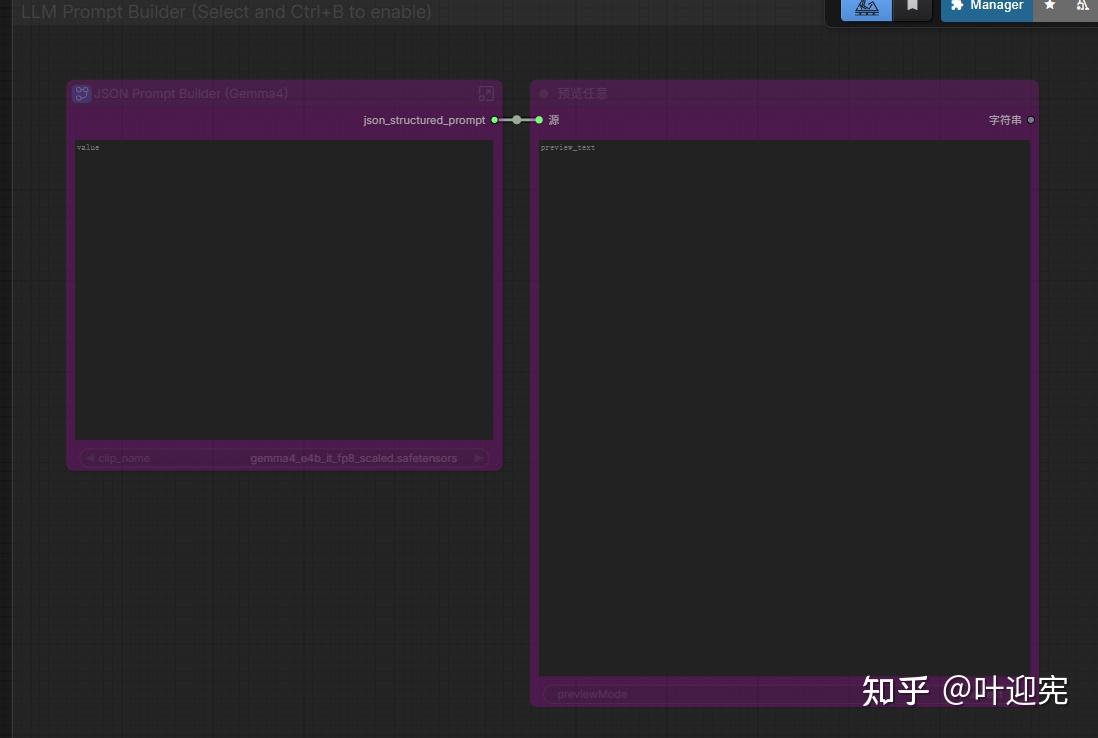
Task: Click the 字符串 output connector dot
Action: coord(1030,120)
